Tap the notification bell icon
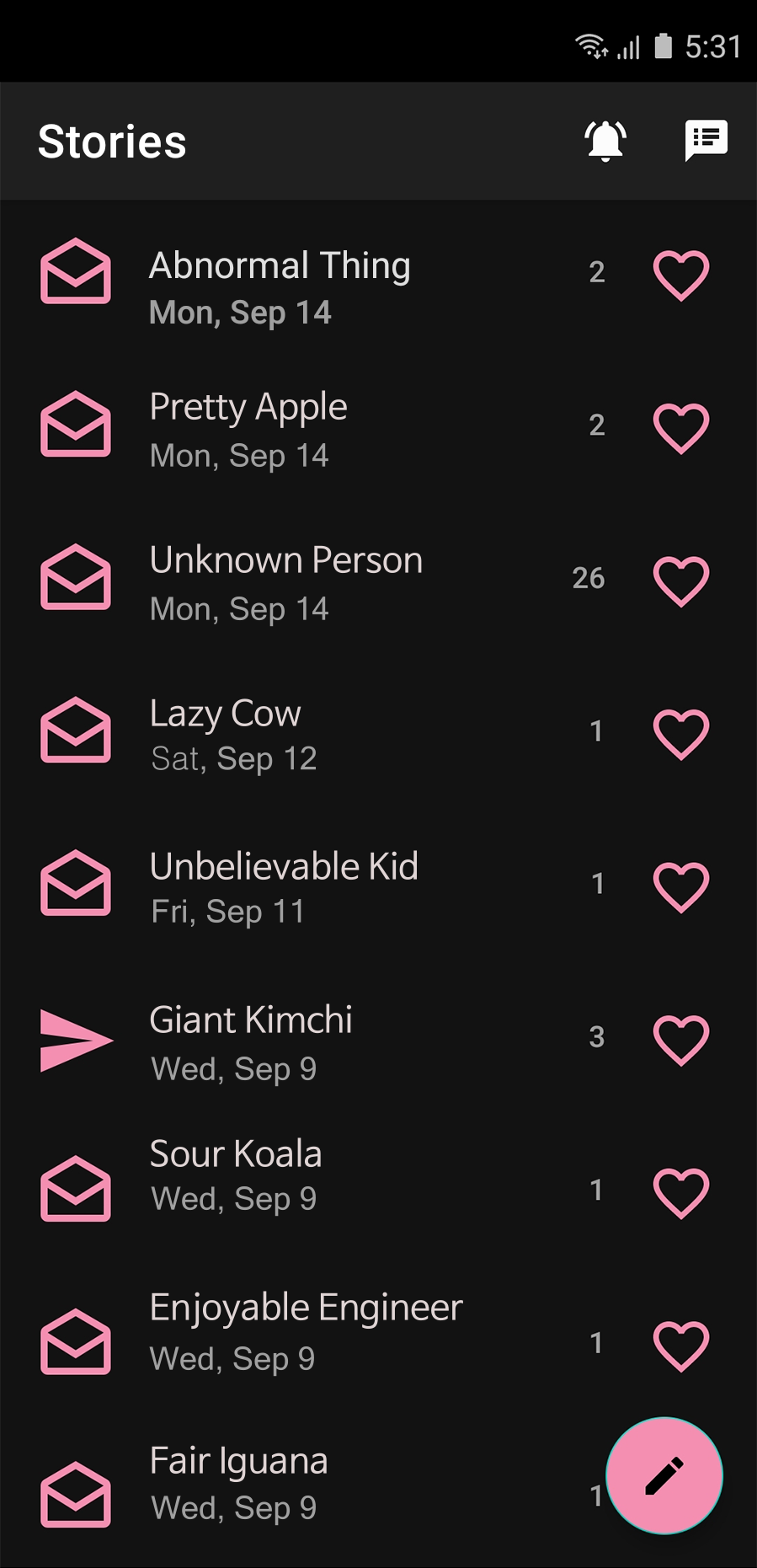The height and width of the screenshot is (1568, 757). (x=605, y=141)
